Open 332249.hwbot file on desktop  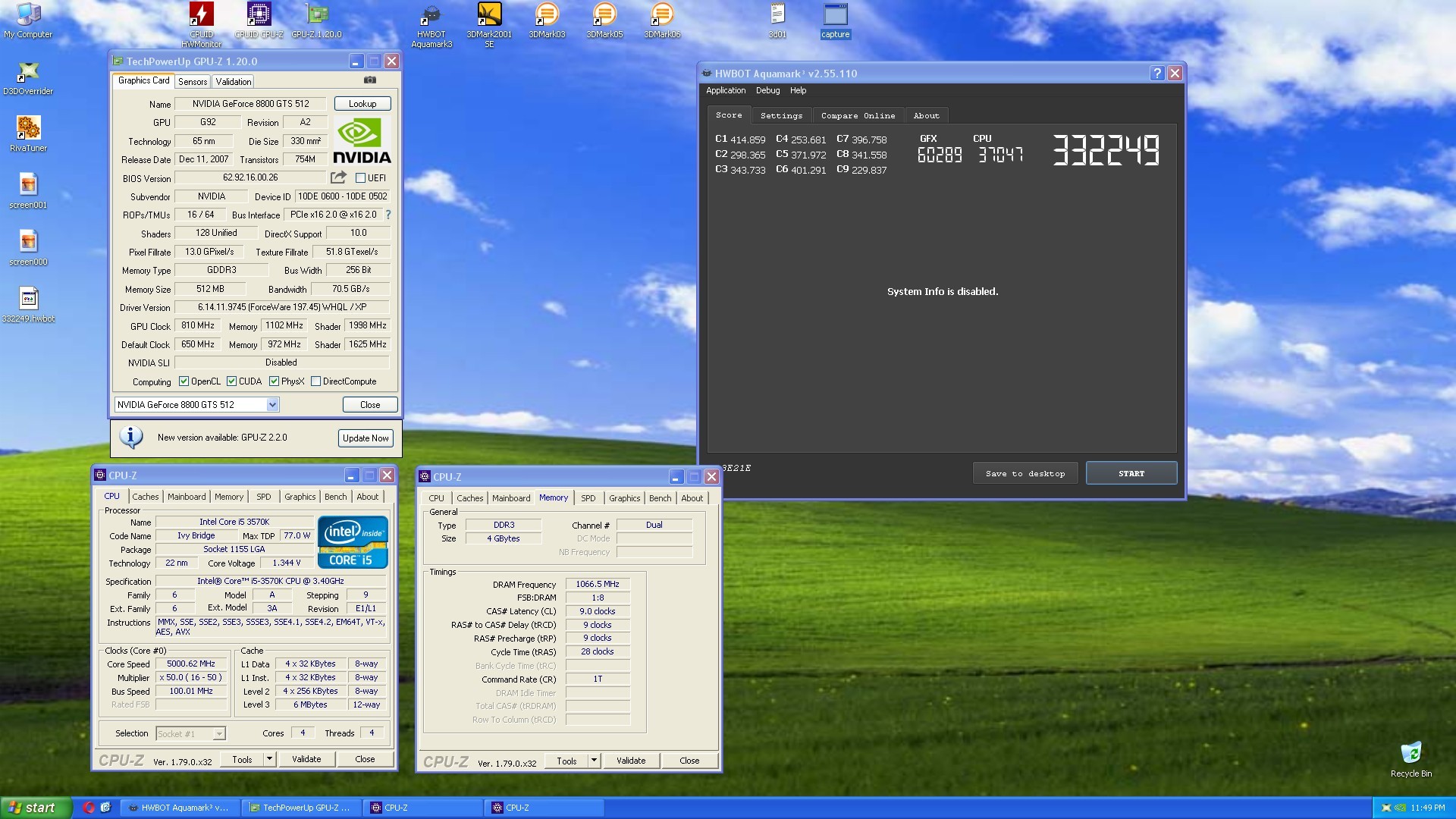(28, 305)
